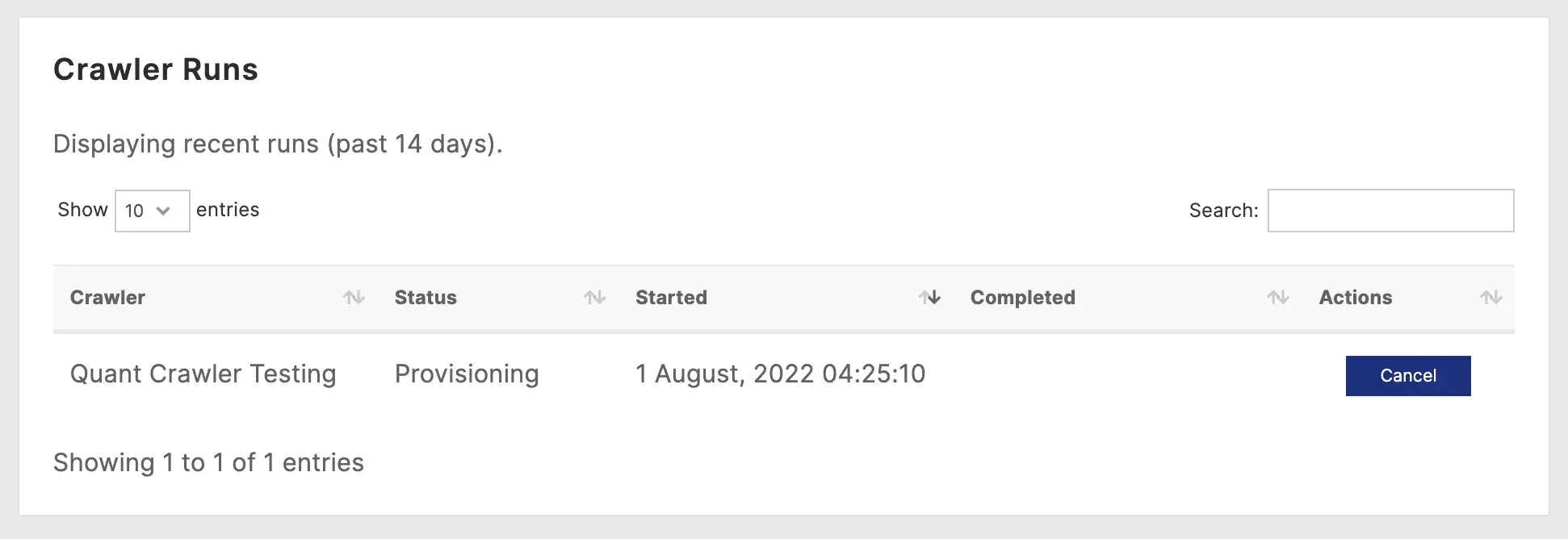1568x539 pixels.
Task: Click the Crawler Runs heading
Action: tap(156, 70)
